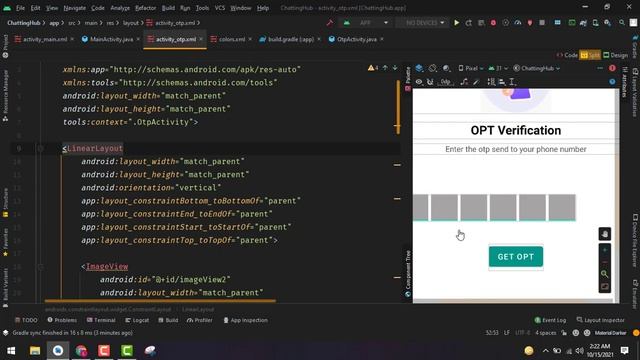Run the app with the green play button
The image size is (640, 360).
tap(456, 23)
